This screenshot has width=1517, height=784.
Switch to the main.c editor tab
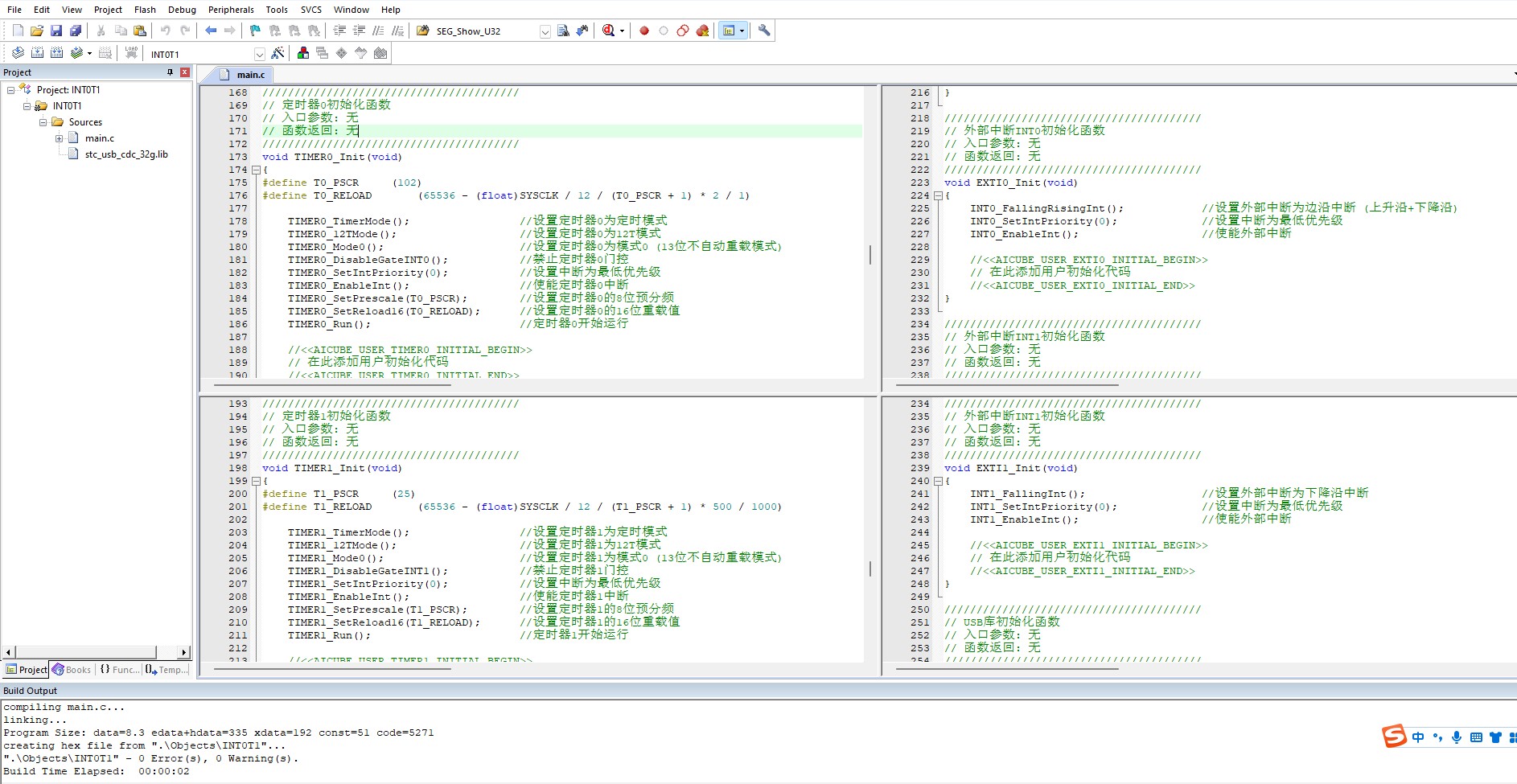tap(244, 75)
